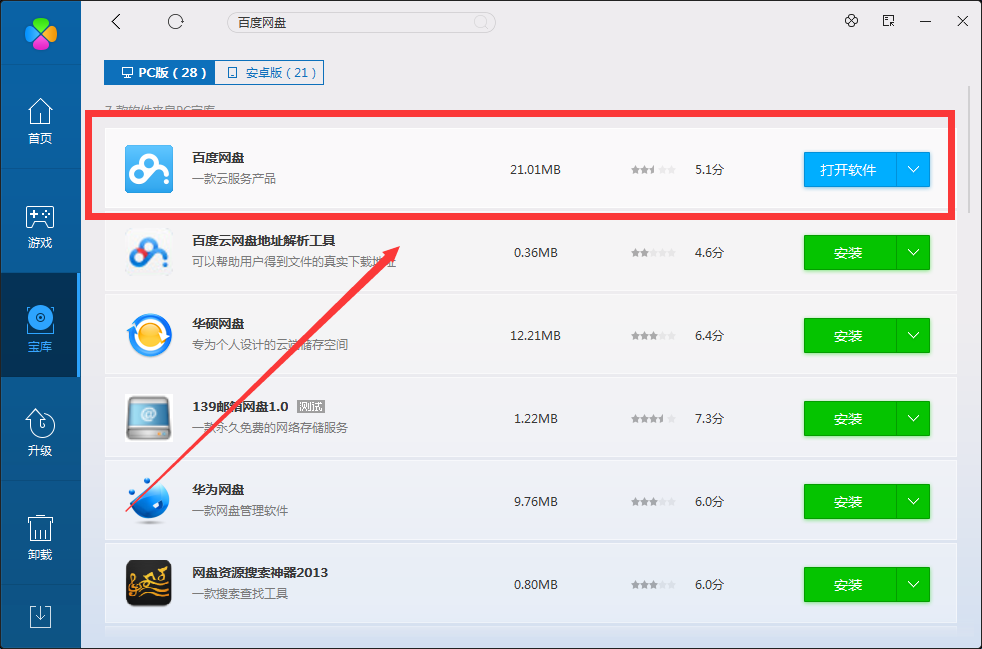Click the 一款搜索查找工具 description
982x649 pixels.
(x=240, y=593)
